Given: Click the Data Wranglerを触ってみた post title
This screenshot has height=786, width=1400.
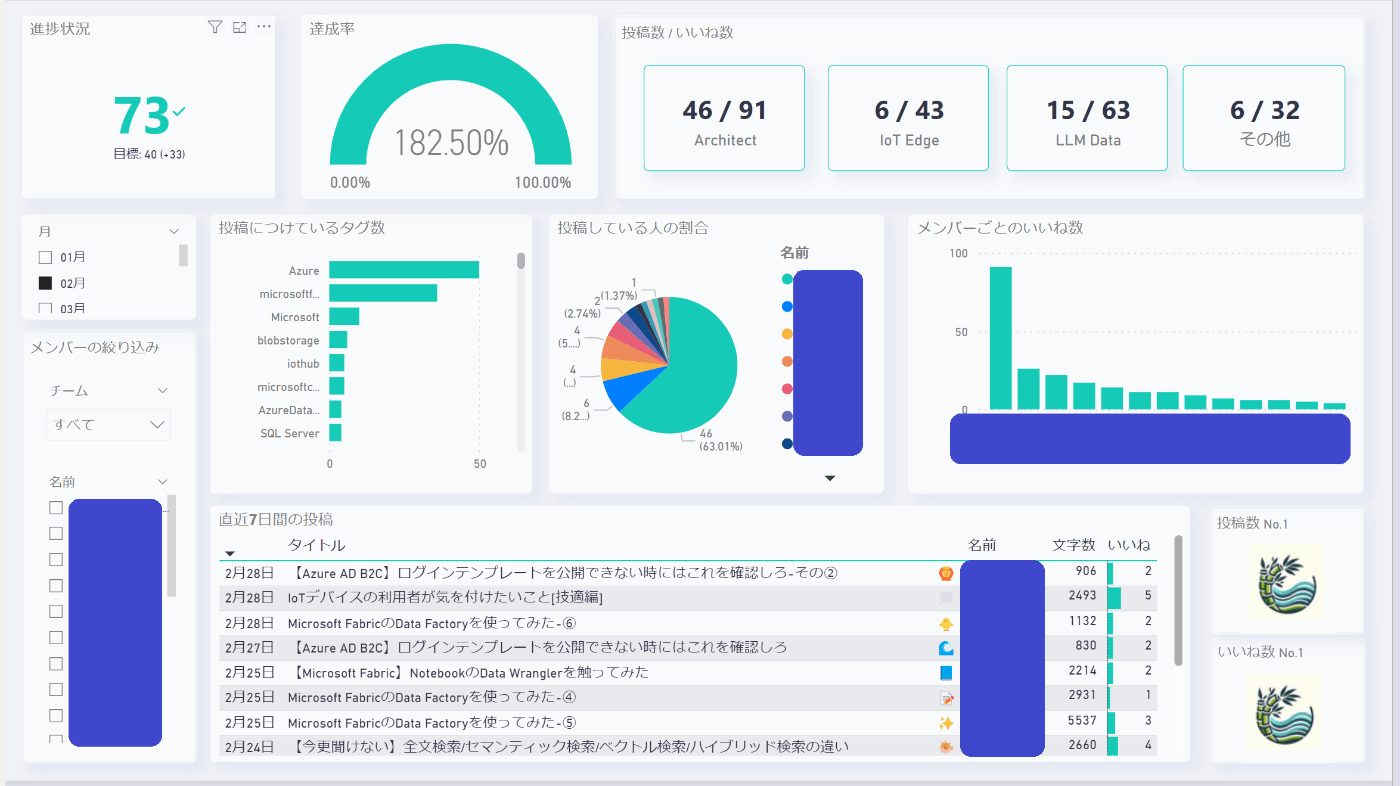Looking at the screenshot, I should (x=468, y=672).
